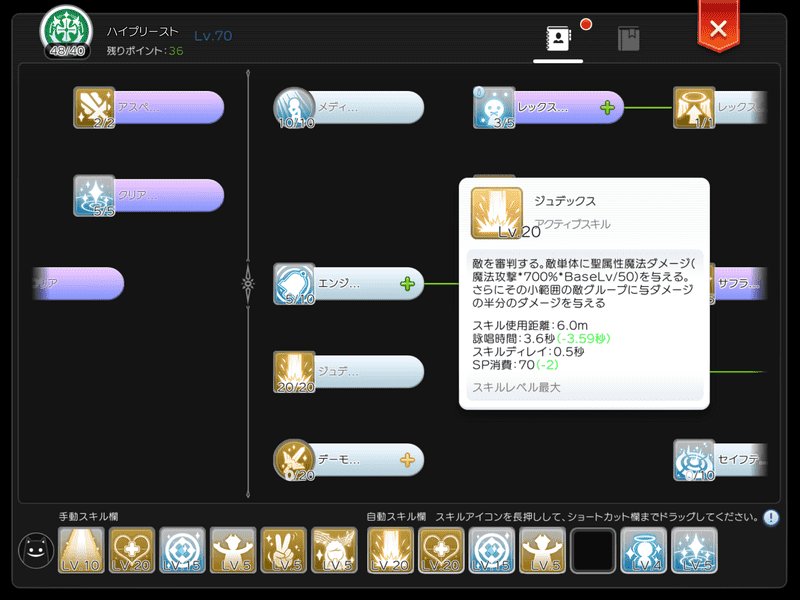Screen dimensions: 800x600
Task: Select the セイフテ skill icon showing 0/10
Action: (694, 460)
